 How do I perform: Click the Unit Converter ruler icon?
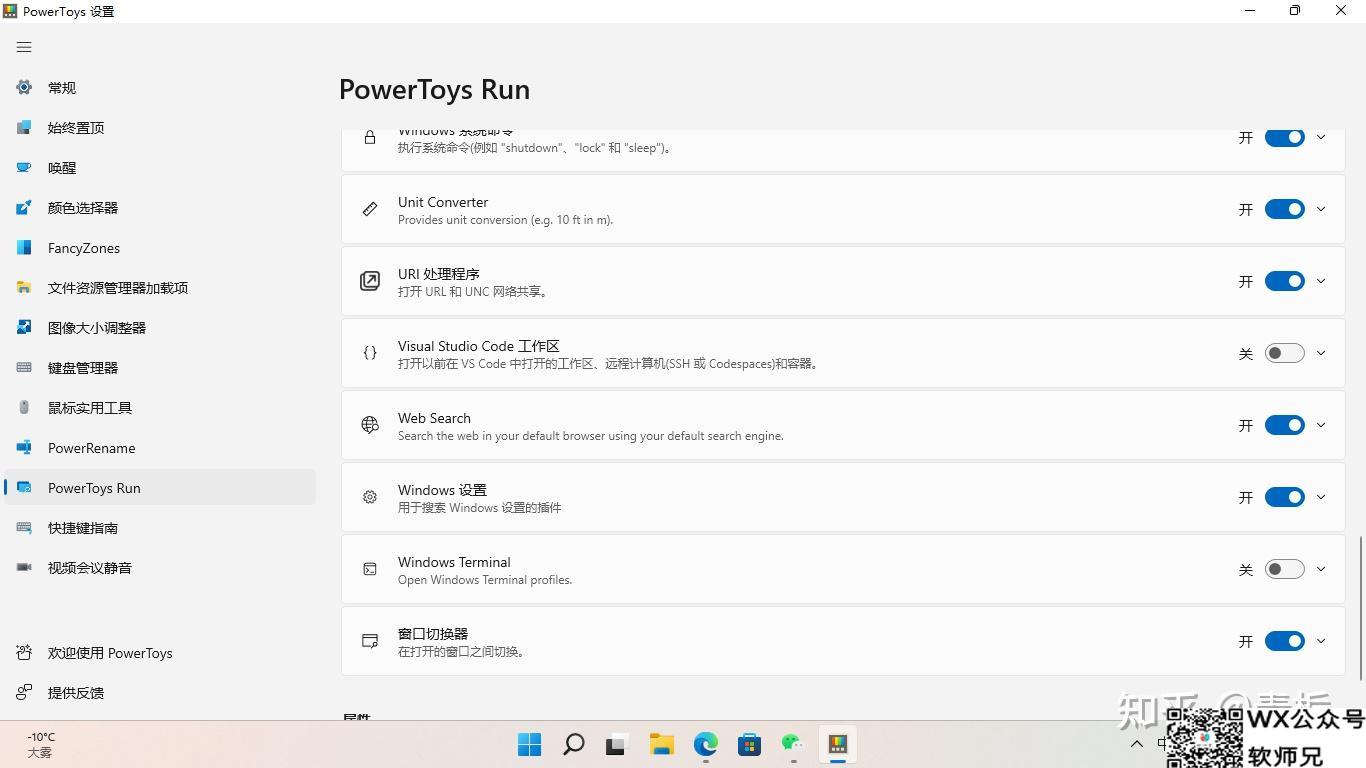click(370, 209)
